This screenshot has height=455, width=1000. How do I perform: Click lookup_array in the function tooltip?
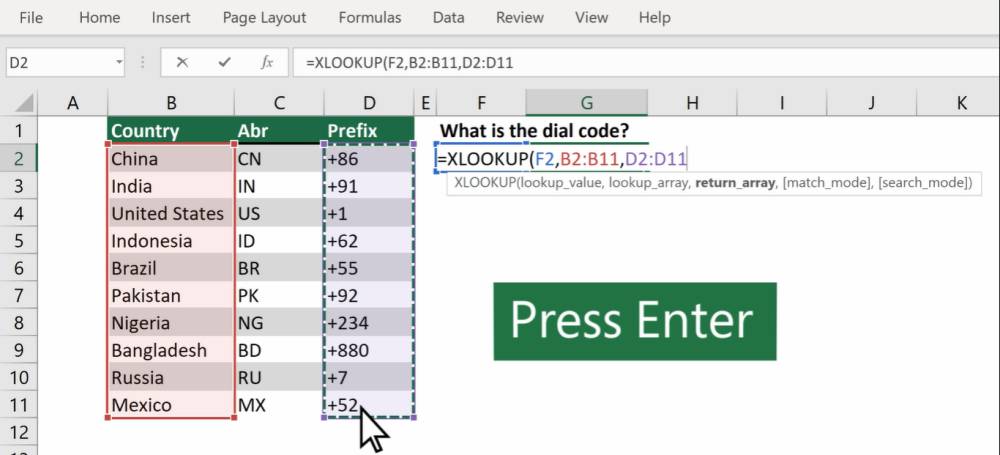pyautogui.click(x=649, y=183)
